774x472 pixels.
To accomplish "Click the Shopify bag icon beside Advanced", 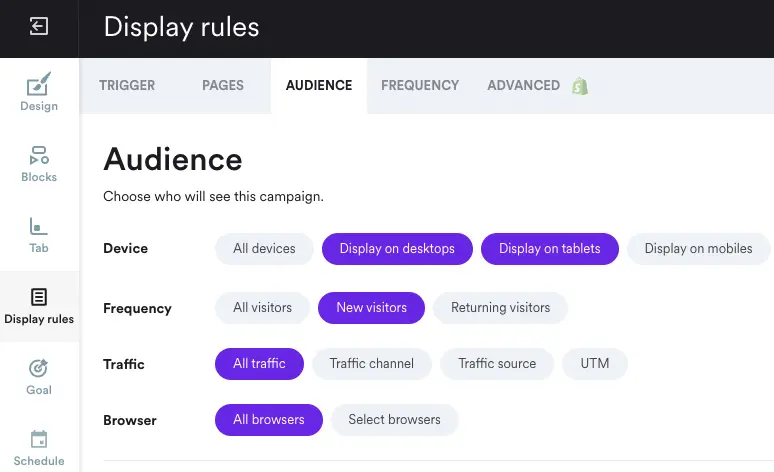I will coord(580,86).
